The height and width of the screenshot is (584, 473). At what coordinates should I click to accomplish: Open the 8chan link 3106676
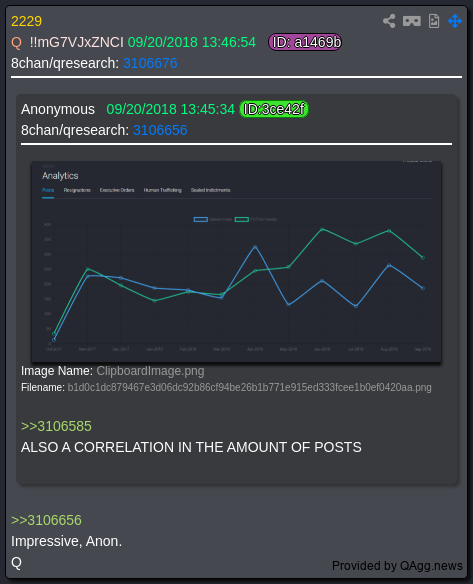150,63
